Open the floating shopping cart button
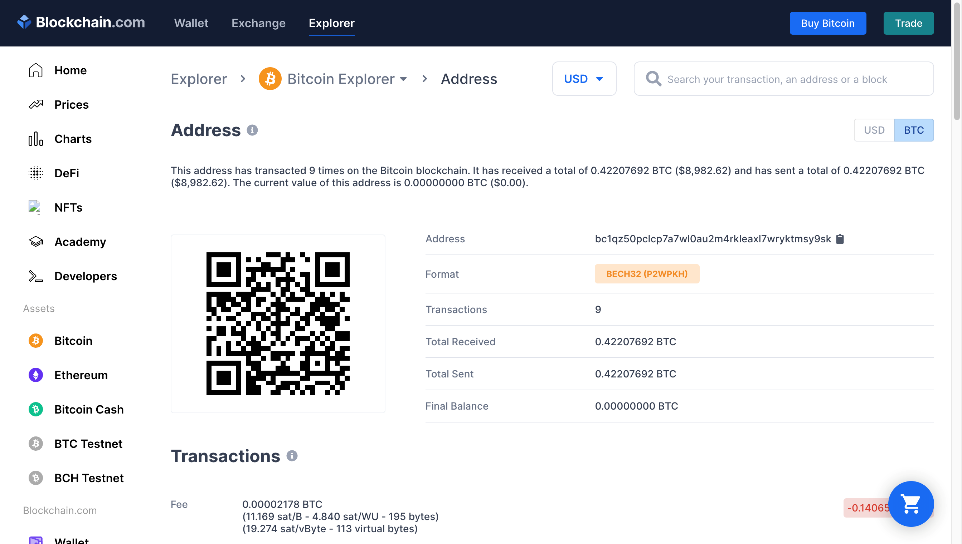The image size is (962, 544). (x=910, y=504)
